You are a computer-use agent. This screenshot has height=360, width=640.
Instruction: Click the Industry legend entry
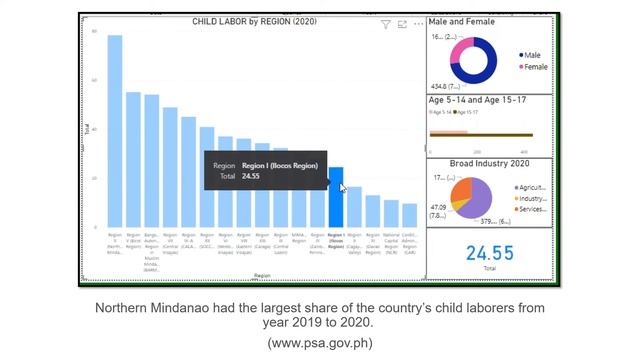point(530,198)
